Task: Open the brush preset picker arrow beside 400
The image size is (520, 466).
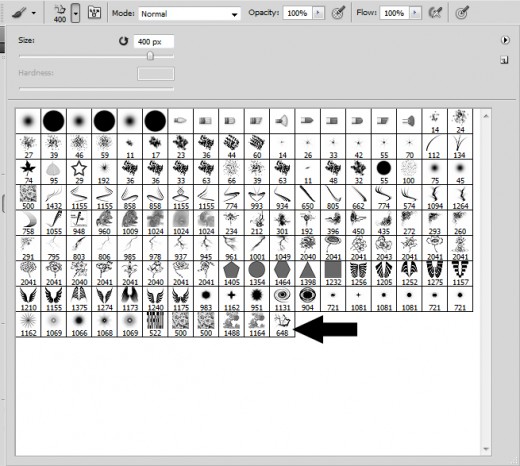Action: (76, 13)
